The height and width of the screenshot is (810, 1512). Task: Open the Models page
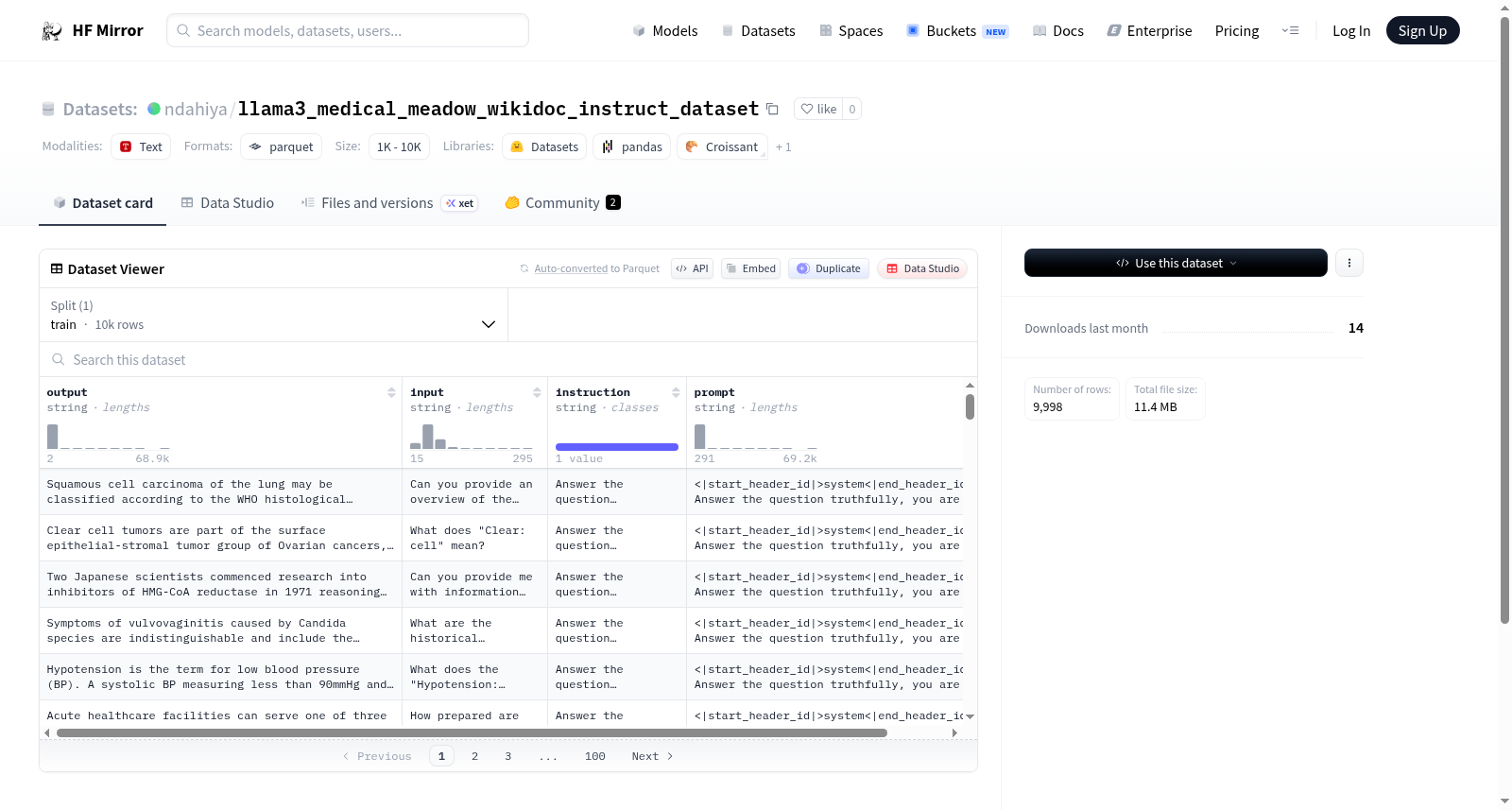tap(664, 30)
